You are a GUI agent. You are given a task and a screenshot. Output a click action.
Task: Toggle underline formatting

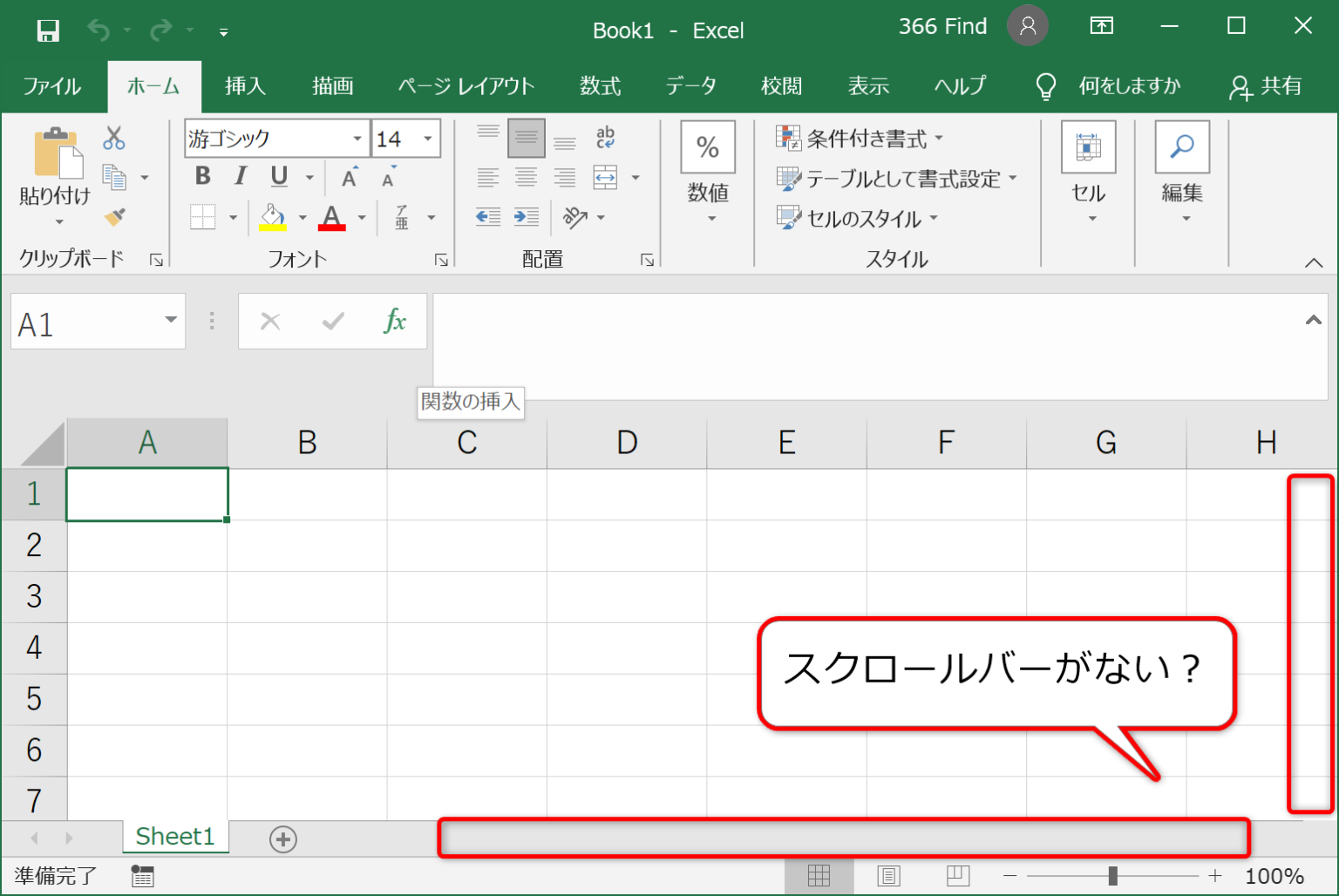click(276, 177)
